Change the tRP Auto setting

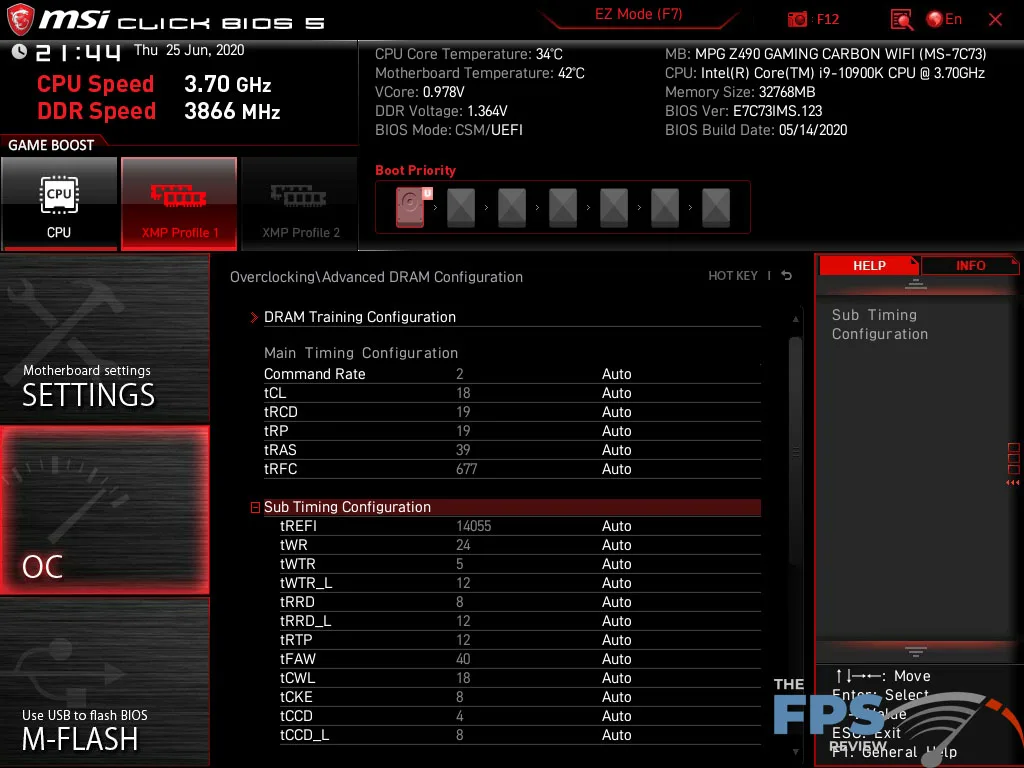616,431
